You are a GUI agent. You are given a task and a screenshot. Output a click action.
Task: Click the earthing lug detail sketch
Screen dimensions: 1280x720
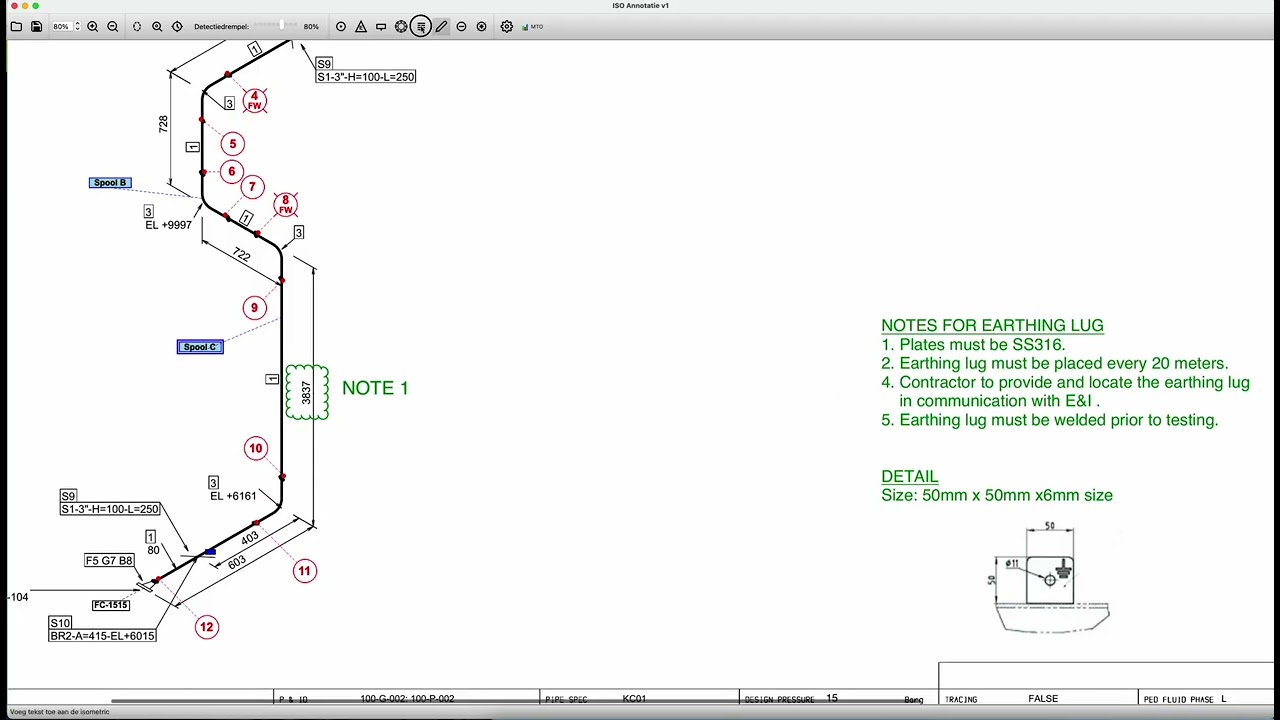1052,577
